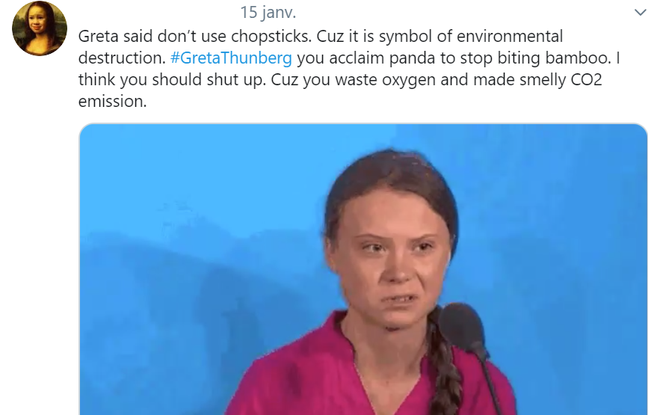Open the tweet author's profile avatar
The width and height of the screenshot is (648, 415).
(39, 28)
